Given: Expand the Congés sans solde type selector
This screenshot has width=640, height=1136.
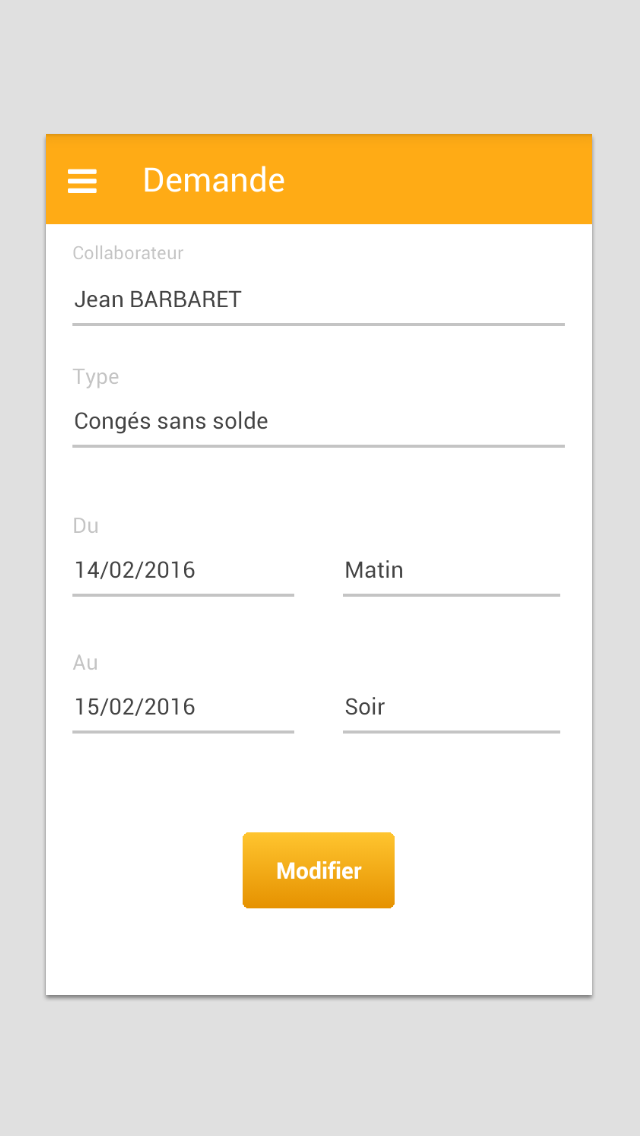Looking at the screenshot, I should click(x=318, y=421).
